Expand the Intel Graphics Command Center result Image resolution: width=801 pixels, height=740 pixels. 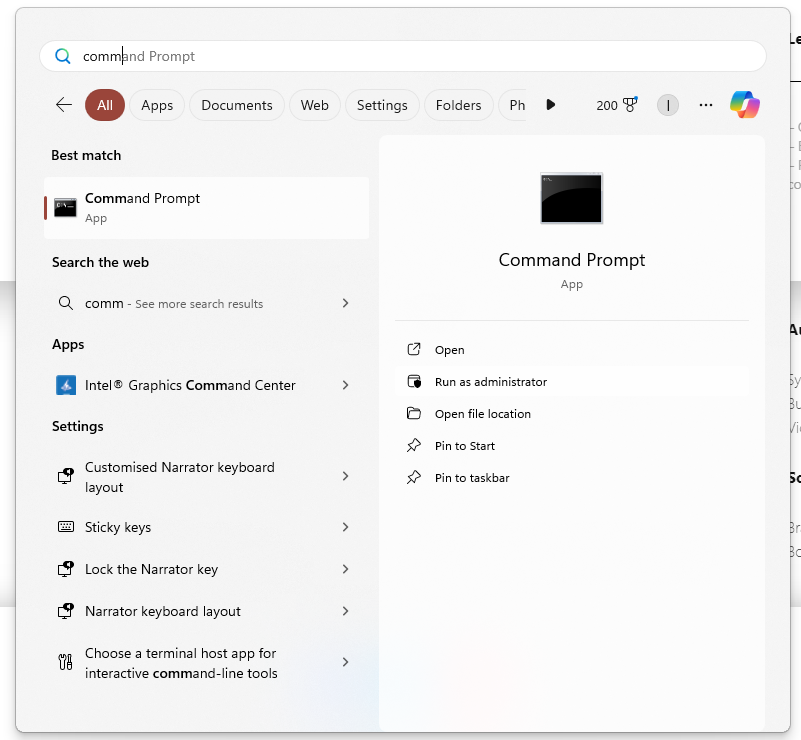pos(345,385)
